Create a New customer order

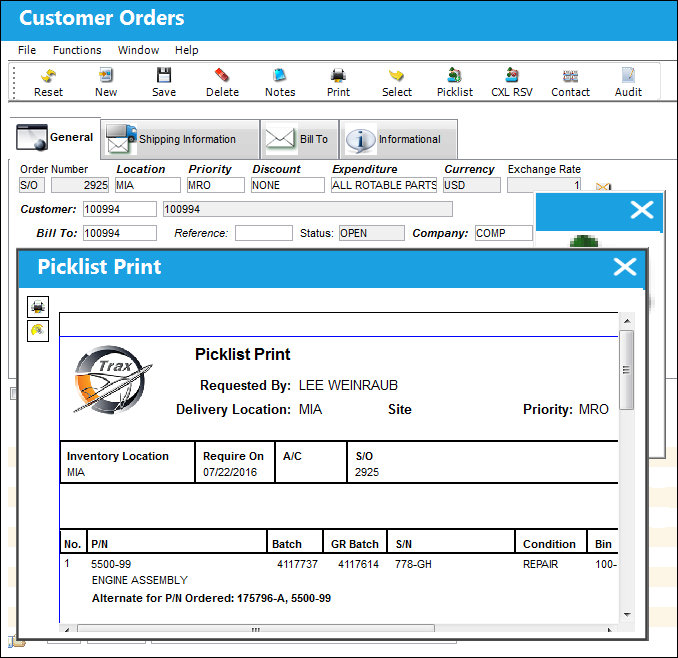coord(106,83)
